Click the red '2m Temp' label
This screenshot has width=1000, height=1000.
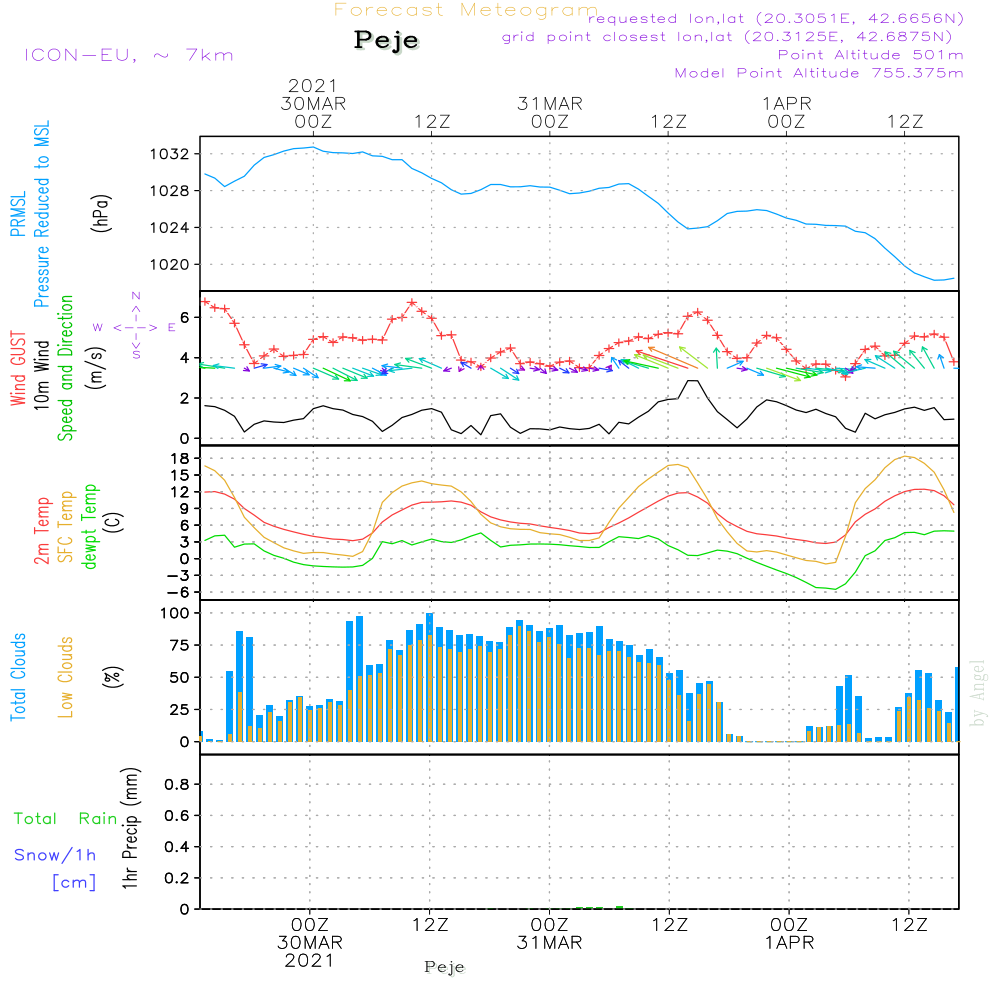click(41, 531)
